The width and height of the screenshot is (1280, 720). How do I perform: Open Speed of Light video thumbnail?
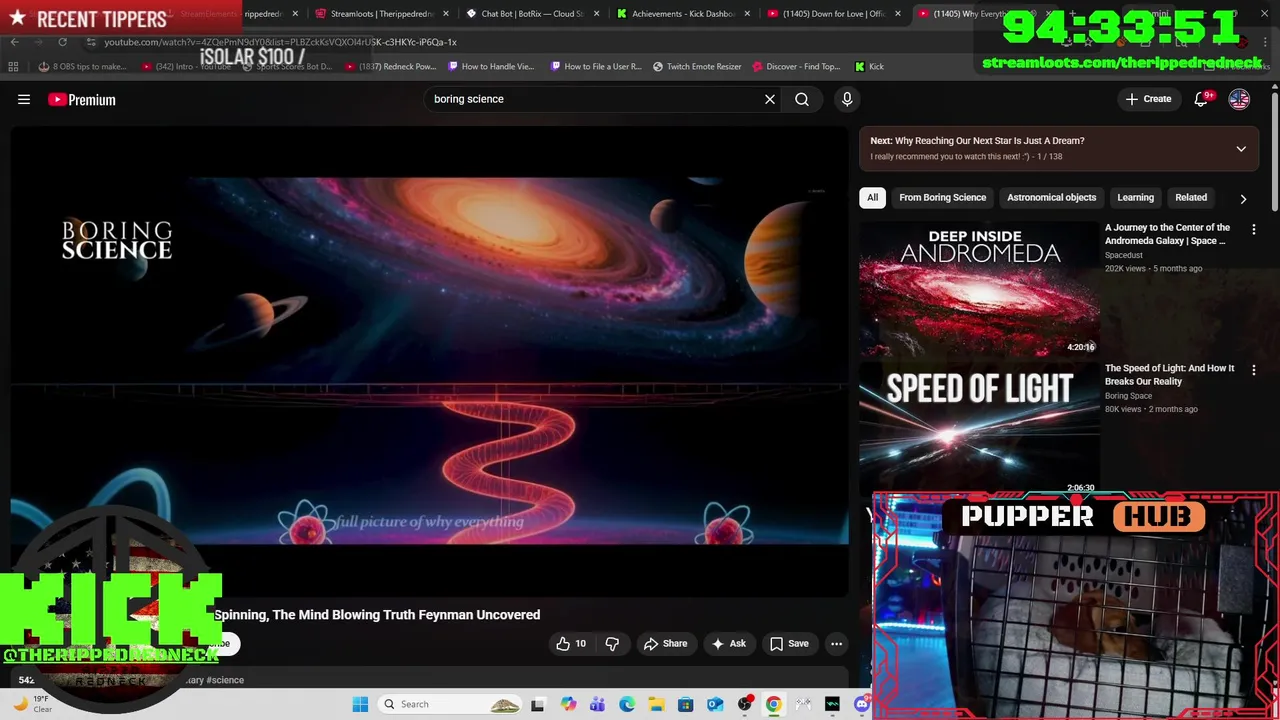[979, 428]
